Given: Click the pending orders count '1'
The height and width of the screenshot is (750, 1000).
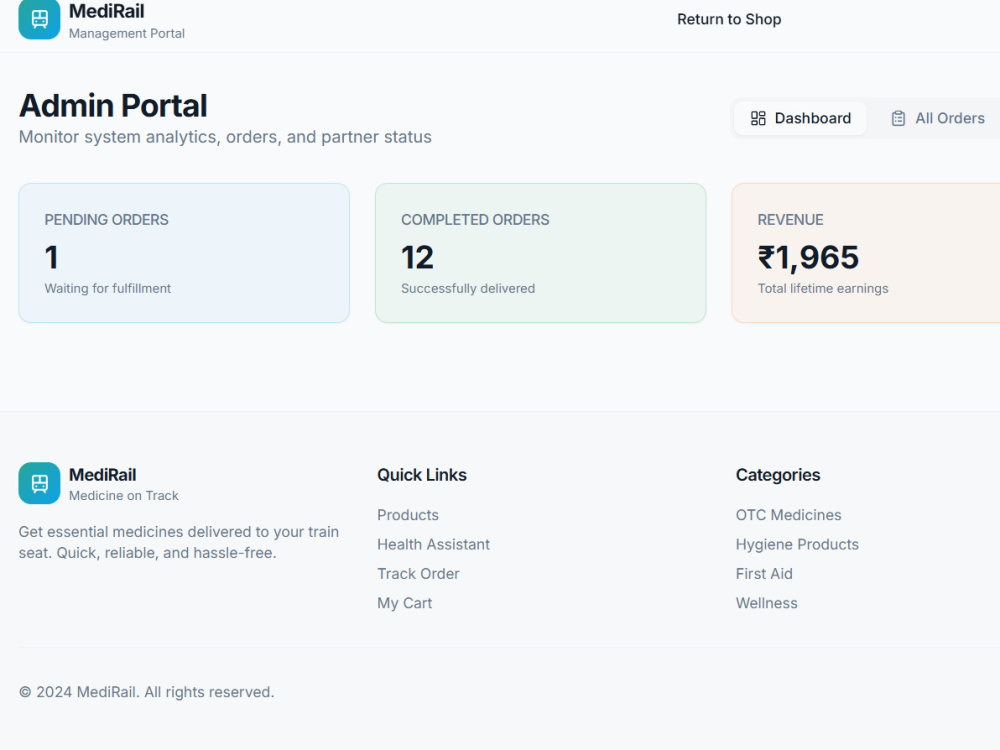Looking at the screenshot, I should (52, 258).
